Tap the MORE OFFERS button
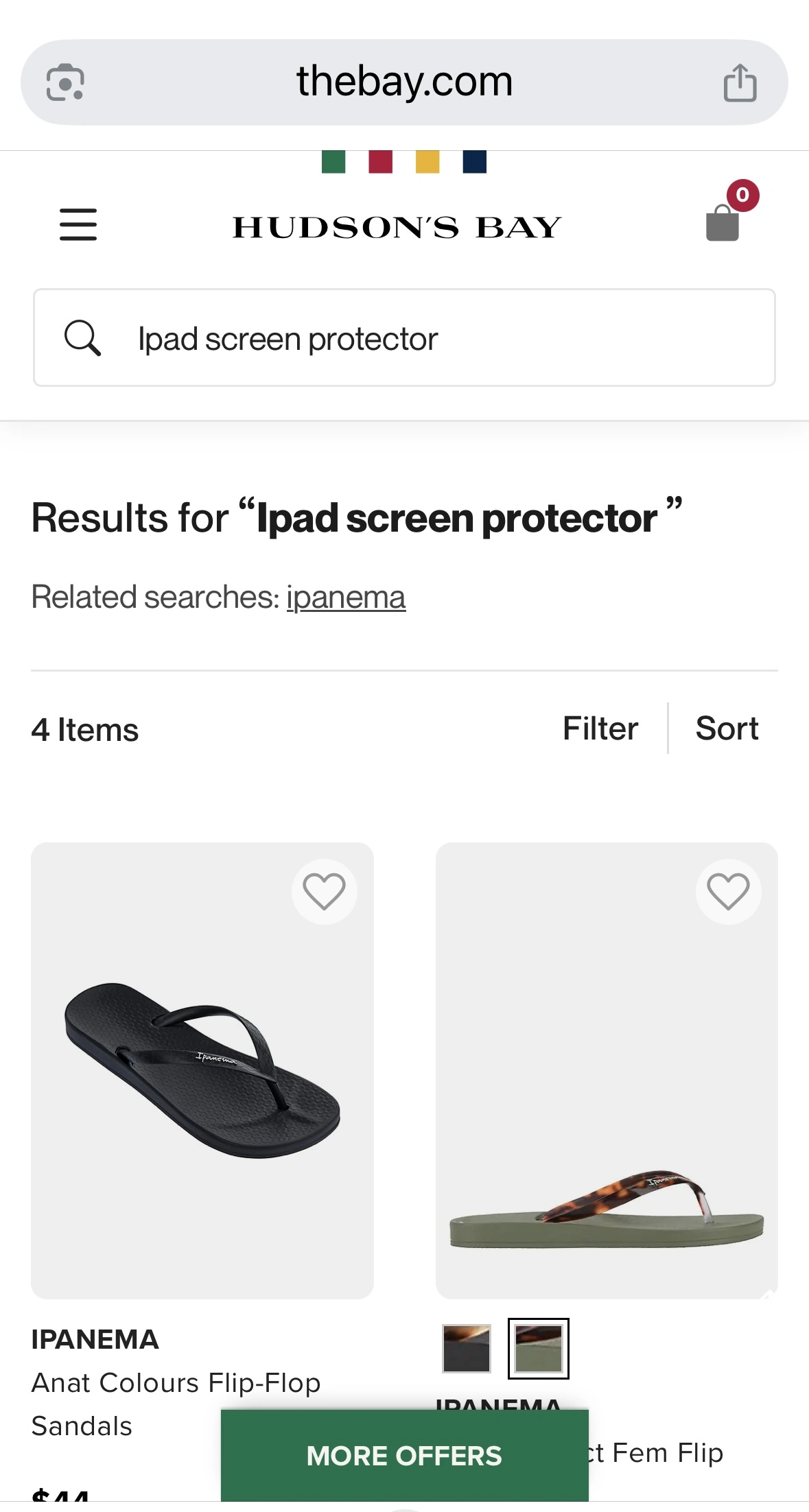 point(404,1455)
